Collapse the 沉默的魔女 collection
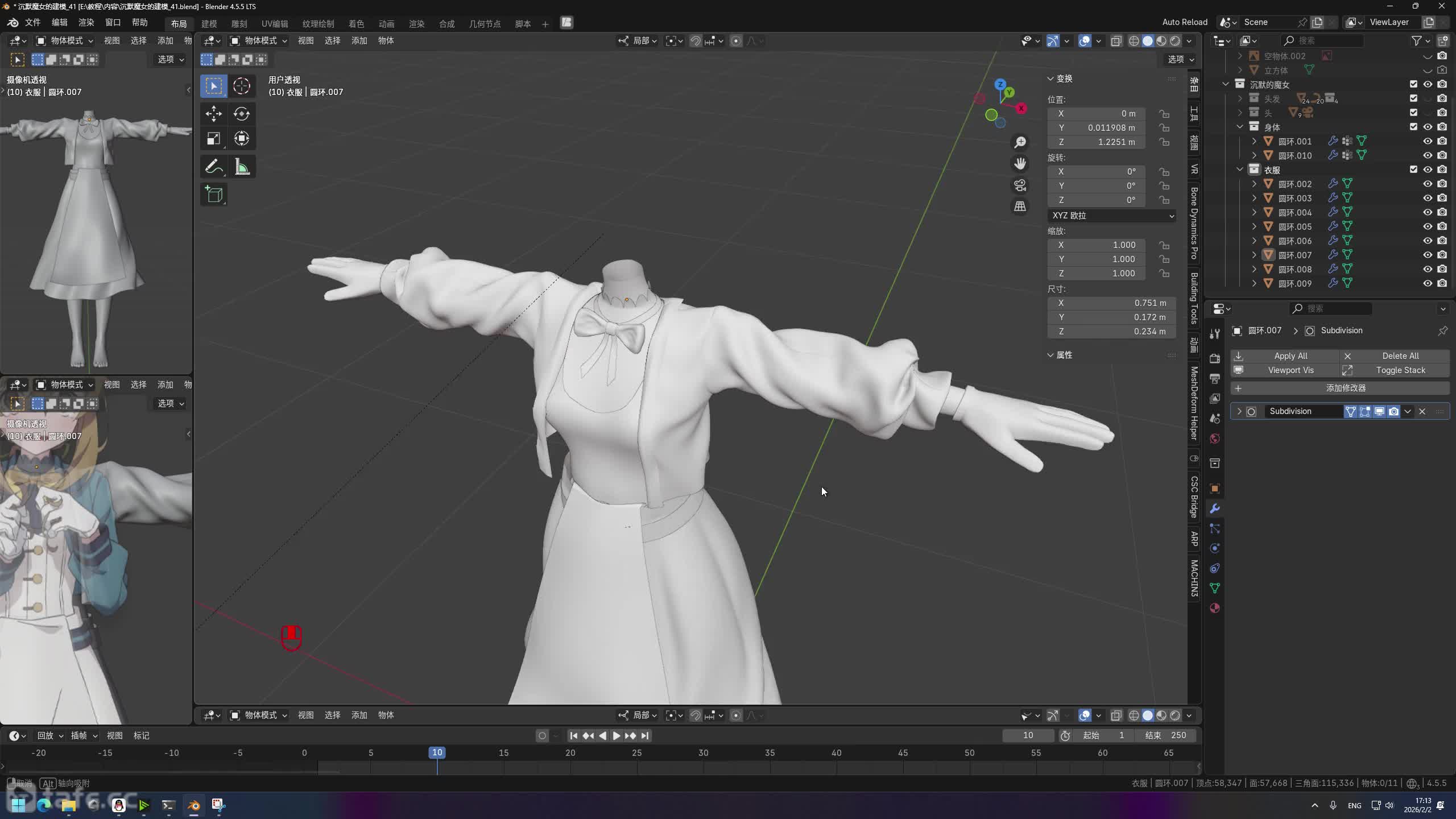Viewport: 1456px width, 819px height. (1226, 84)
